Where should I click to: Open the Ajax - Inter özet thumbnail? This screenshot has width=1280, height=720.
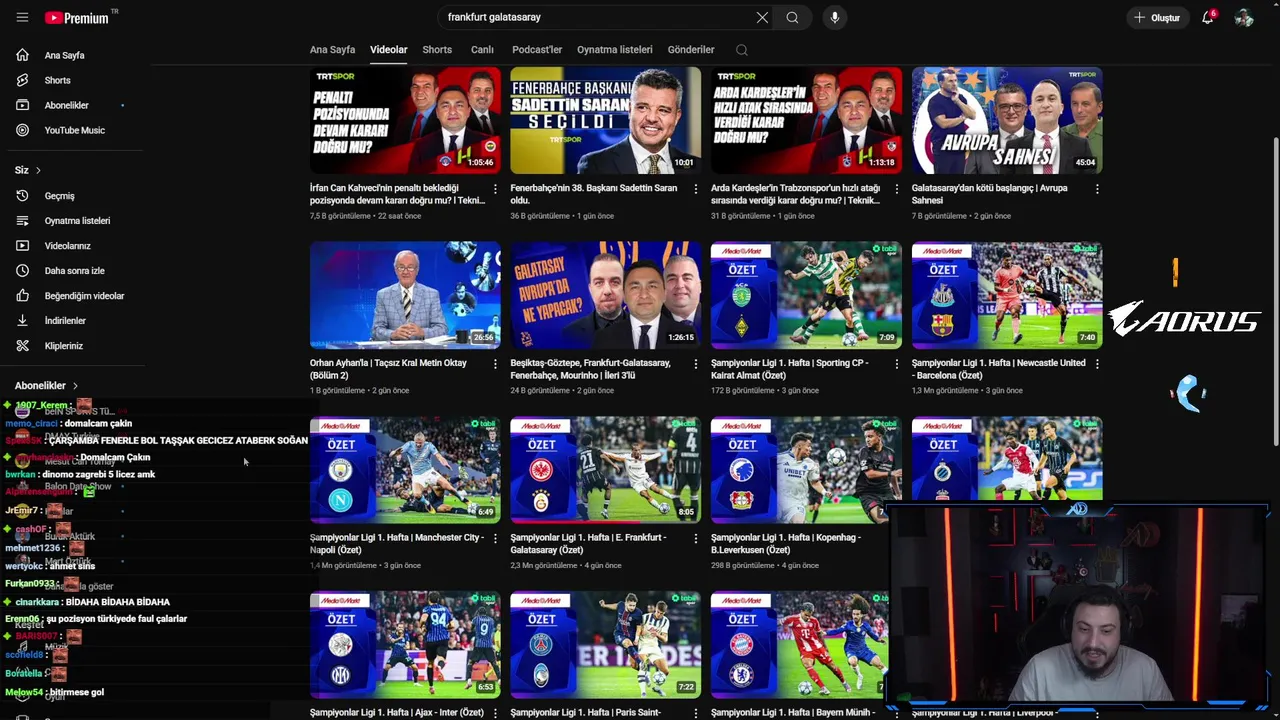coord(405,644)
